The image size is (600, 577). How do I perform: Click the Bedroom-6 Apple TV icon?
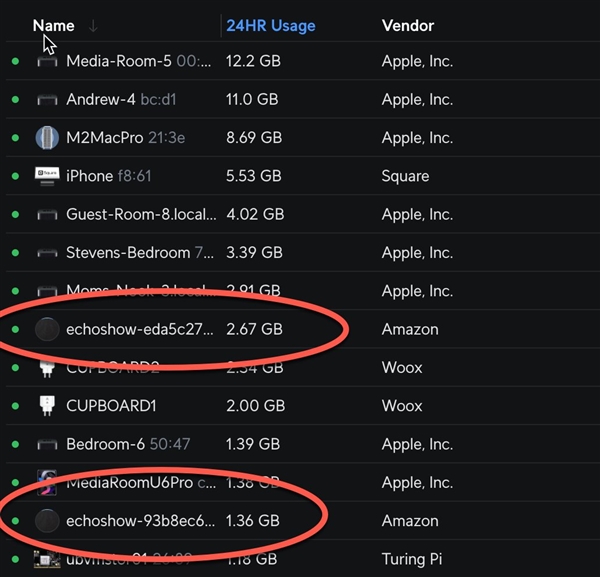pos(47,444)
